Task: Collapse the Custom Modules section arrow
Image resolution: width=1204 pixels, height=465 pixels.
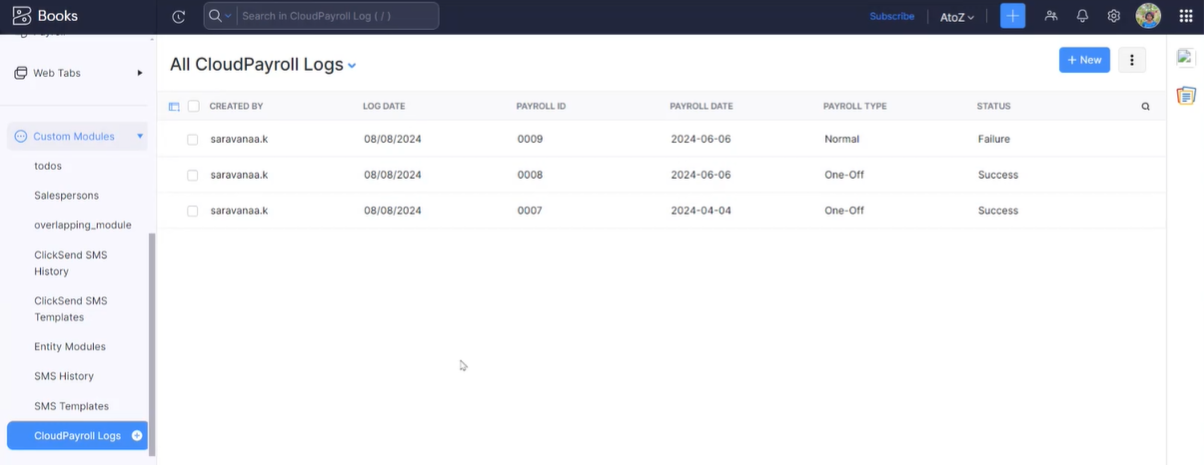Action: (140, 136)
